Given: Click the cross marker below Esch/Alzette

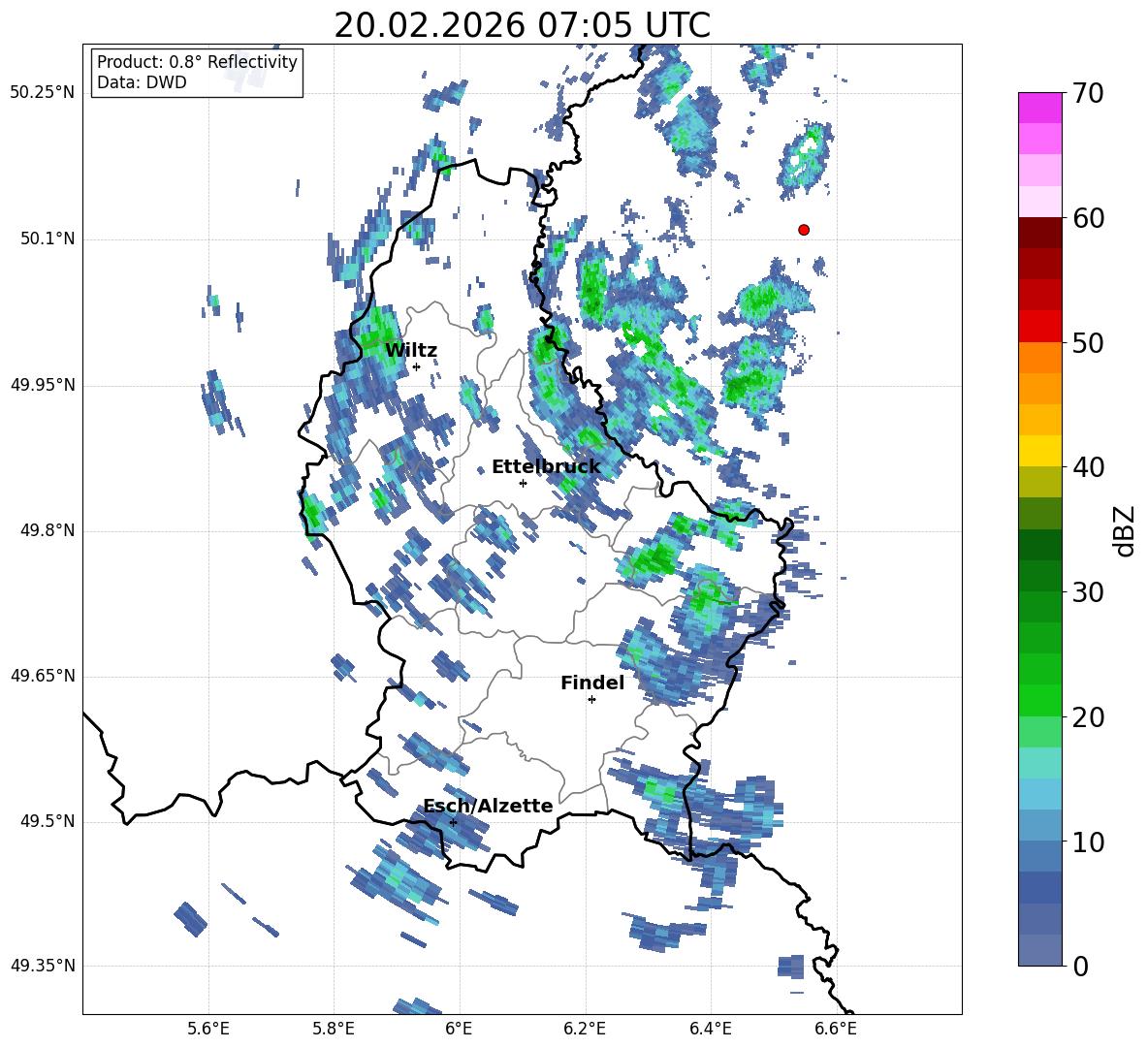Looking at the screenshot, I should (453, 822).
